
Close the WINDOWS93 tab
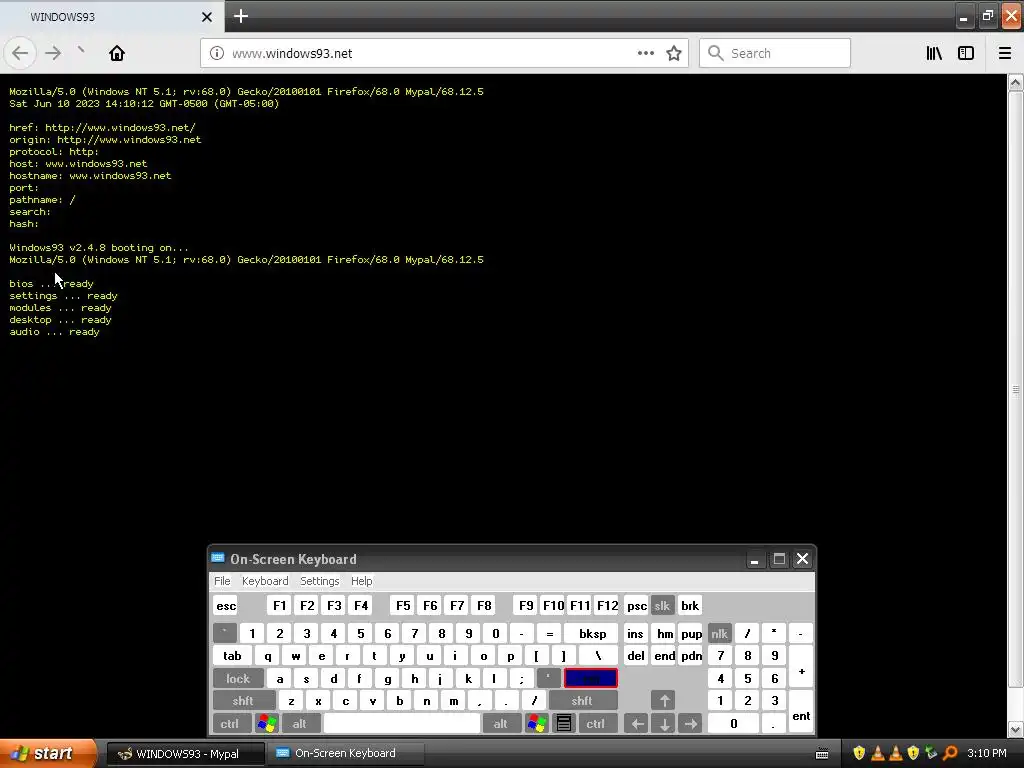click(x=206, y=17)
